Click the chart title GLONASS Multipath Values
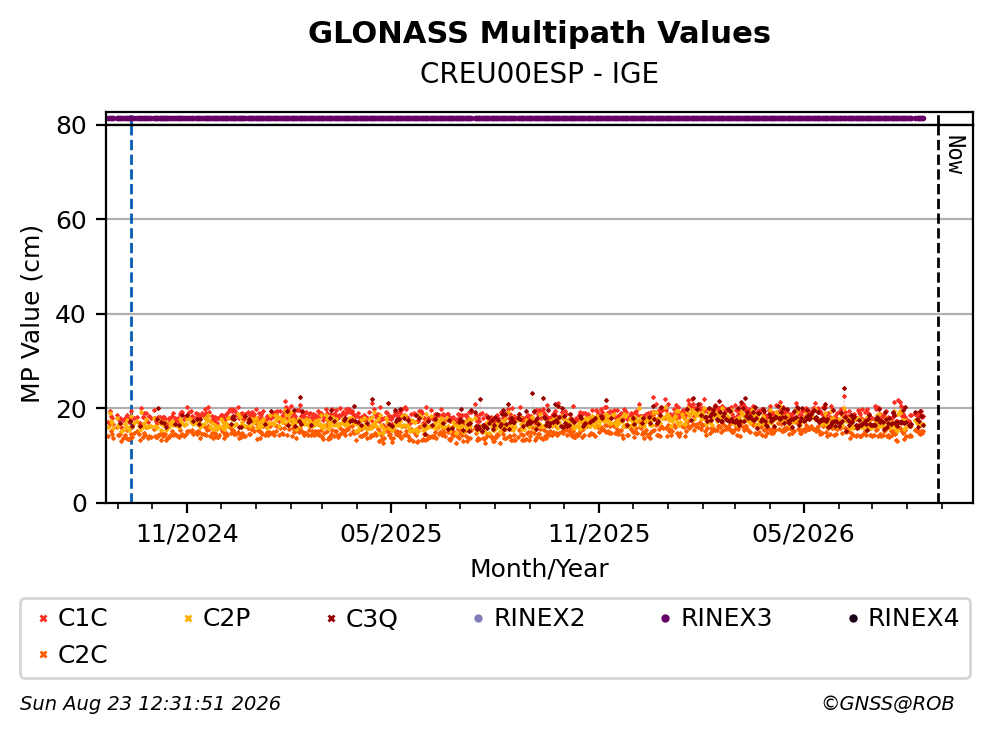 coord(539,32)
